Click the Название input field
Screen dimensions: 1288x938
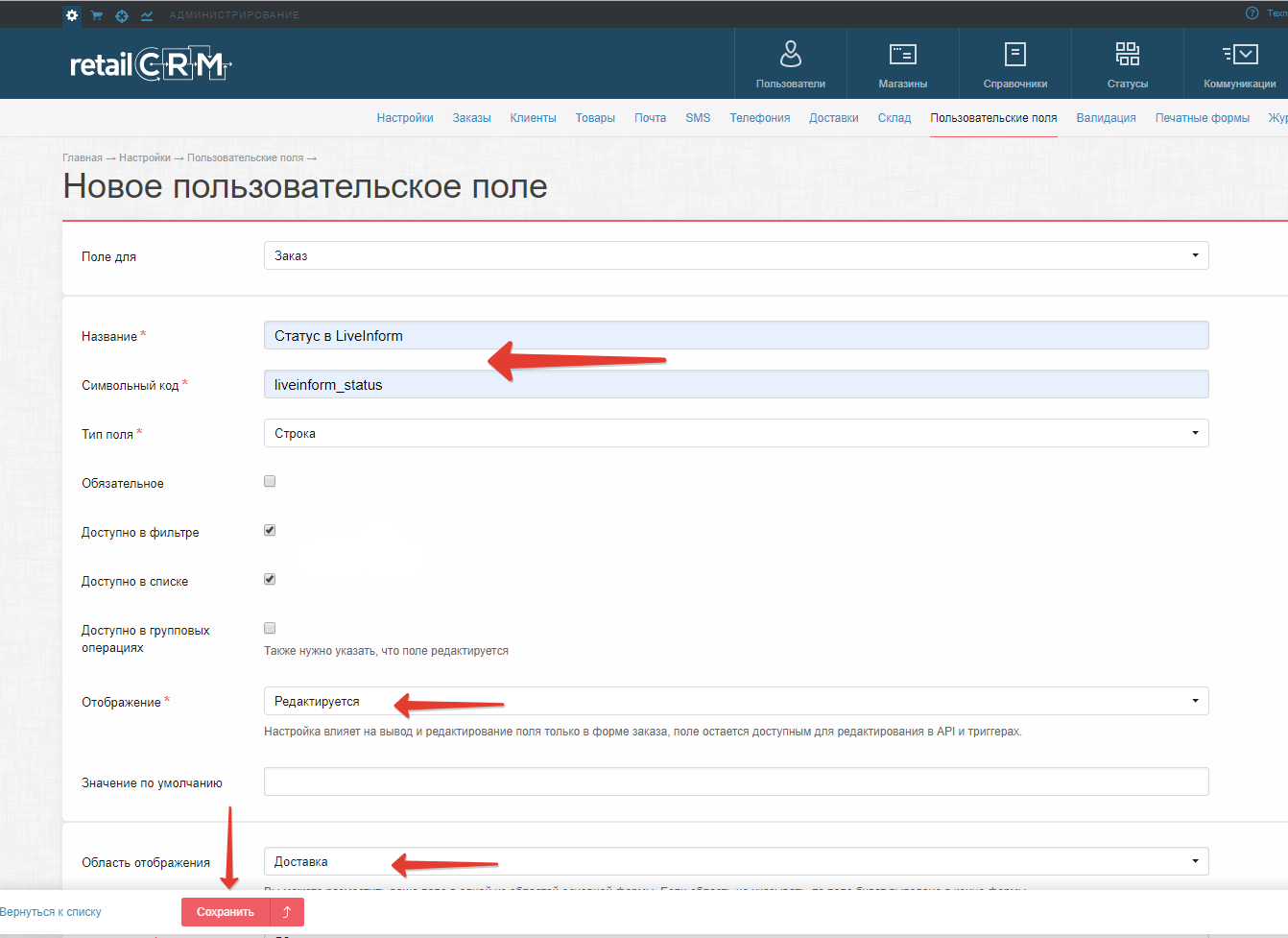pyautogui.click(x=736, y=335)
